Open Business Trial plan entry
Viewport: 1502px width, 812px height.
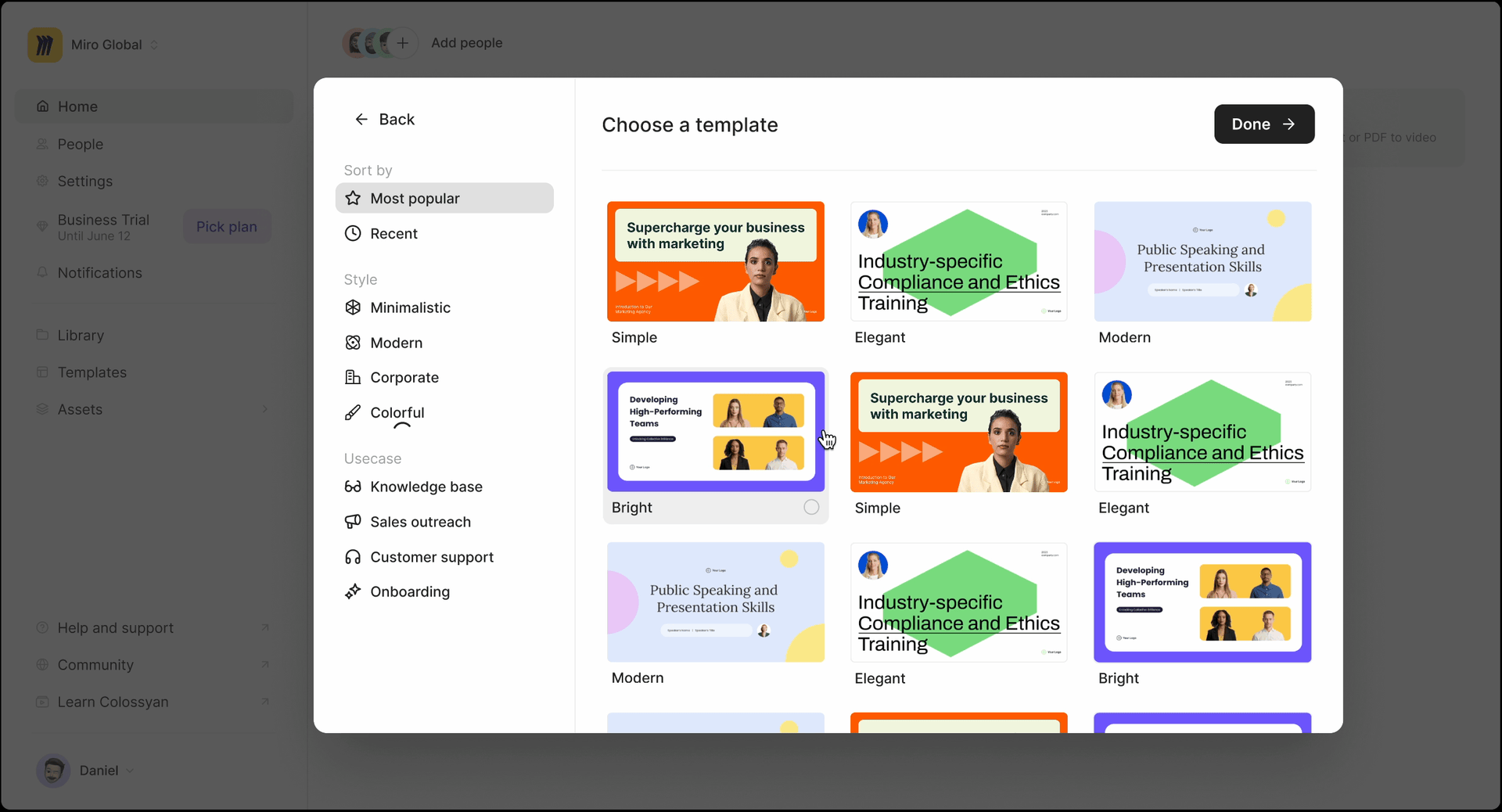tap(103, 226)
